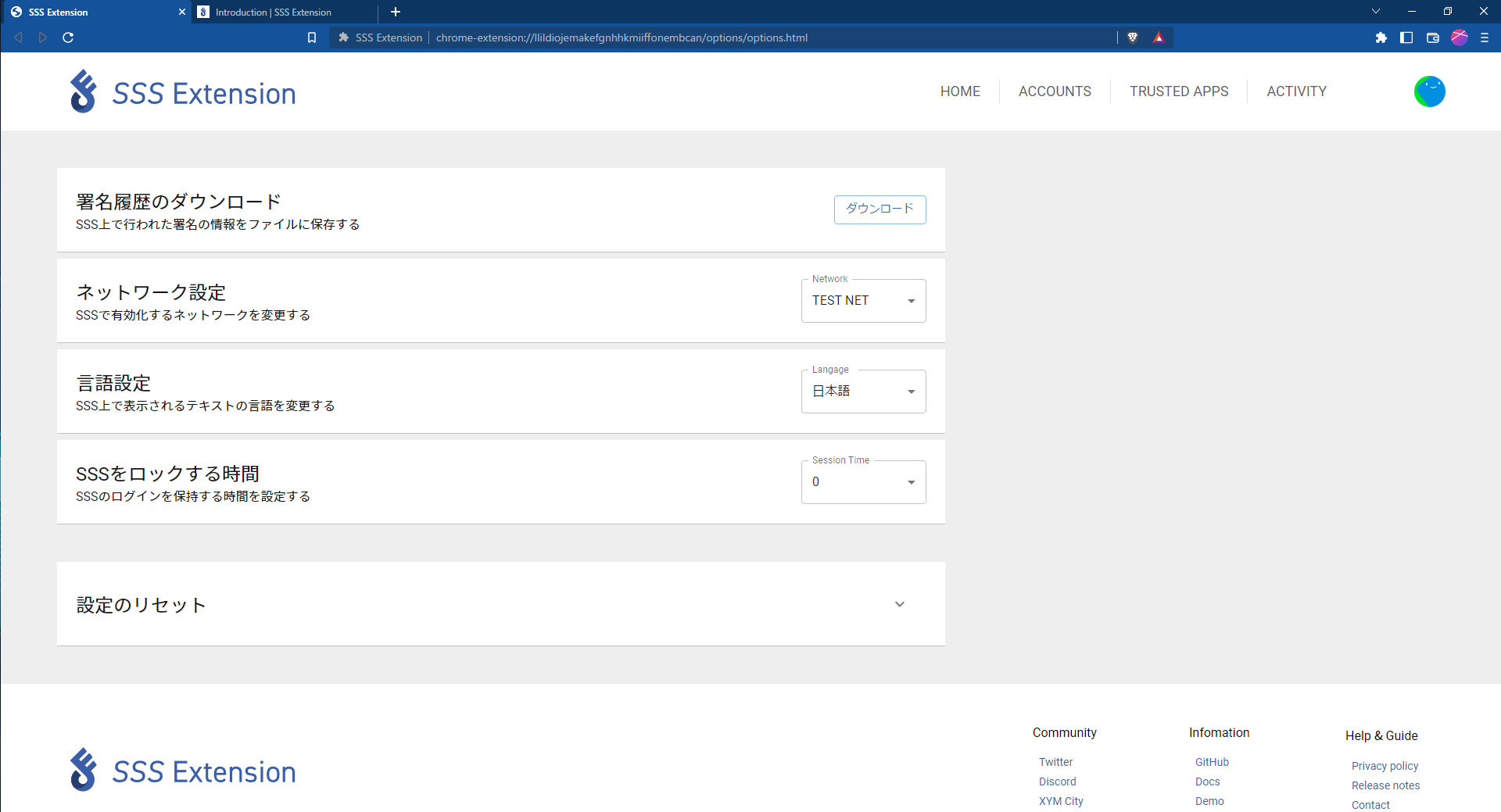Open the extensions puzzle icon
Image resolution: width=1501 pixels, height=812 pixels.
click(1381, 38)
